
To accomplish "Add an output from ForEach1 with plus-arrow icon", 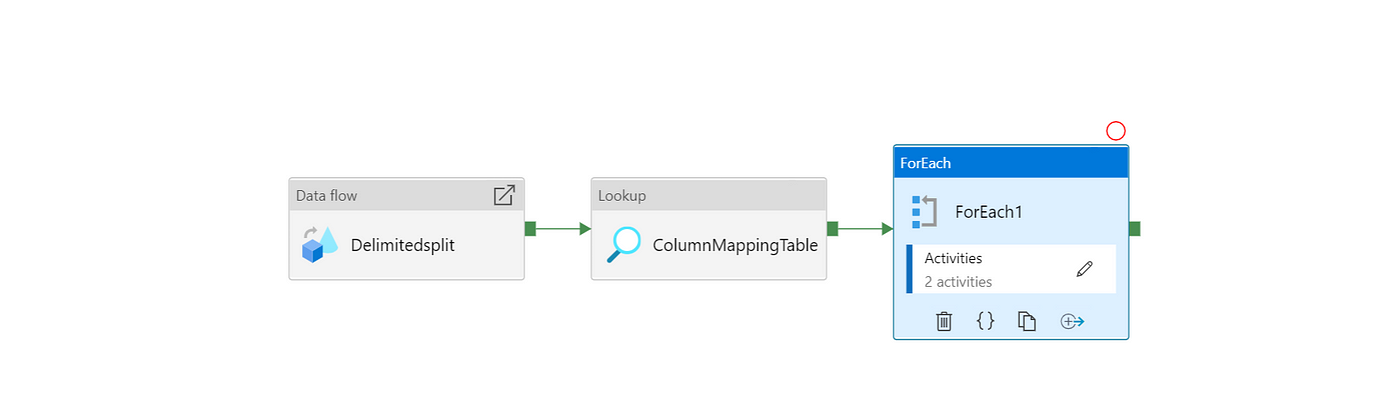I will pyautogui.click(x=1072, y=321).
